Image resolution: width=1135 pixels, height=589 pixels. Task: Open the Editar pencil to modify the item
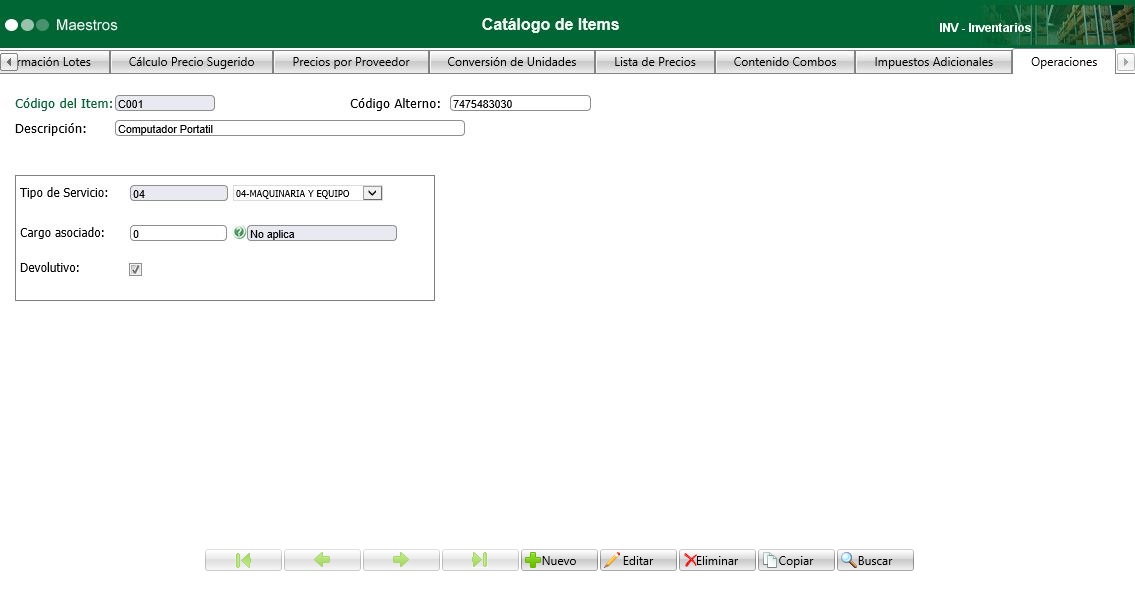[x=637, y=560]
